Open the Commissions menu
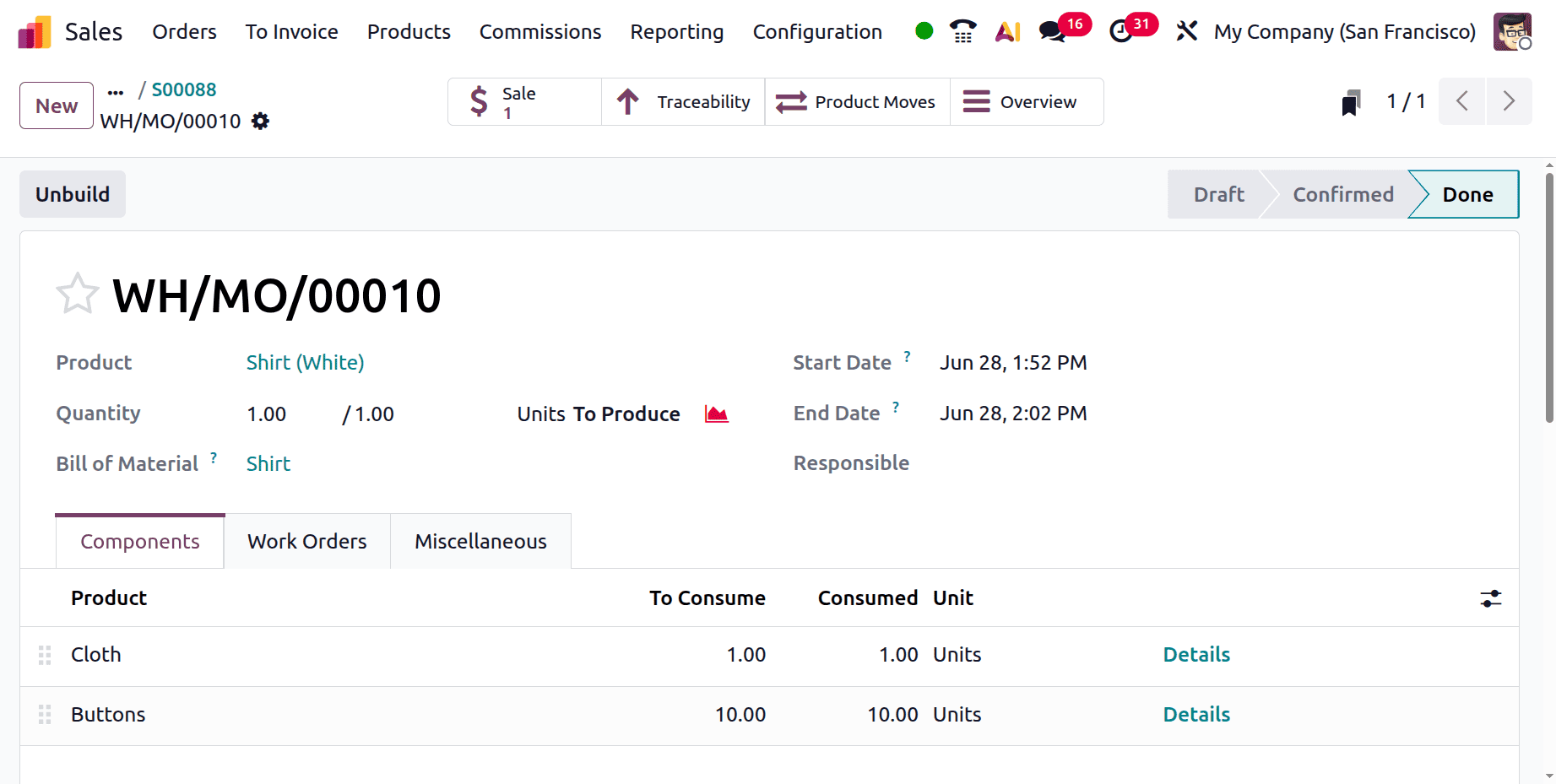 coord(540,32)
